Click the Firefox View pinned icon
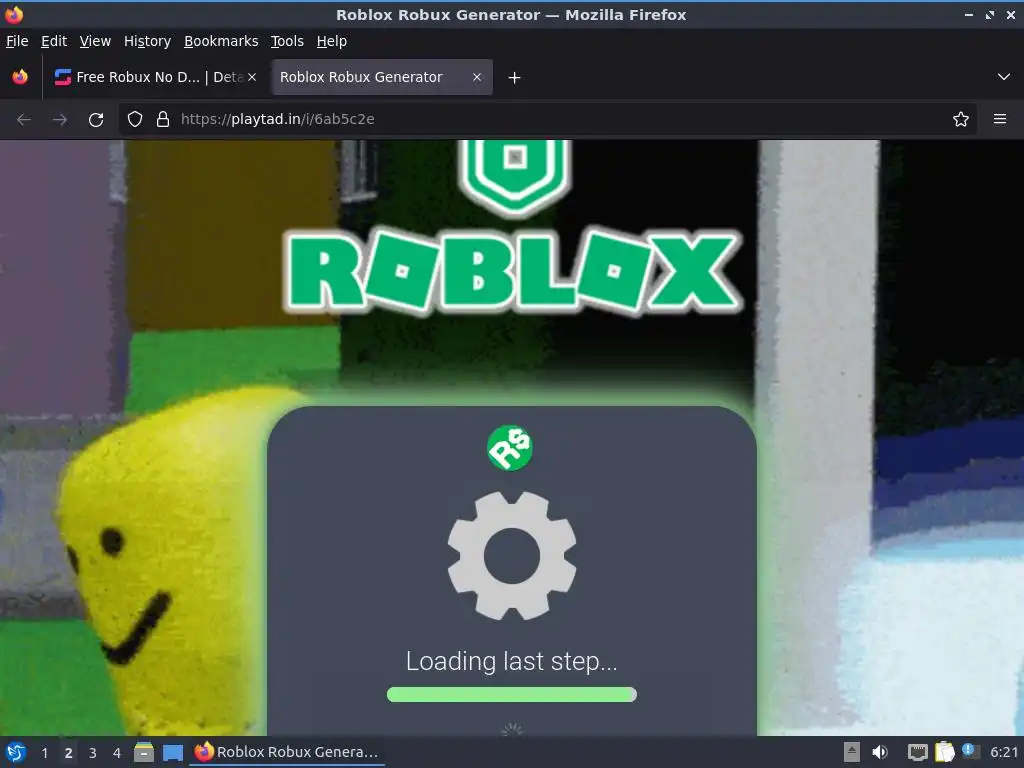Image resolution: width=1024 pixels, height=768 pixels. pyautogui.click(x=20, y=77)
